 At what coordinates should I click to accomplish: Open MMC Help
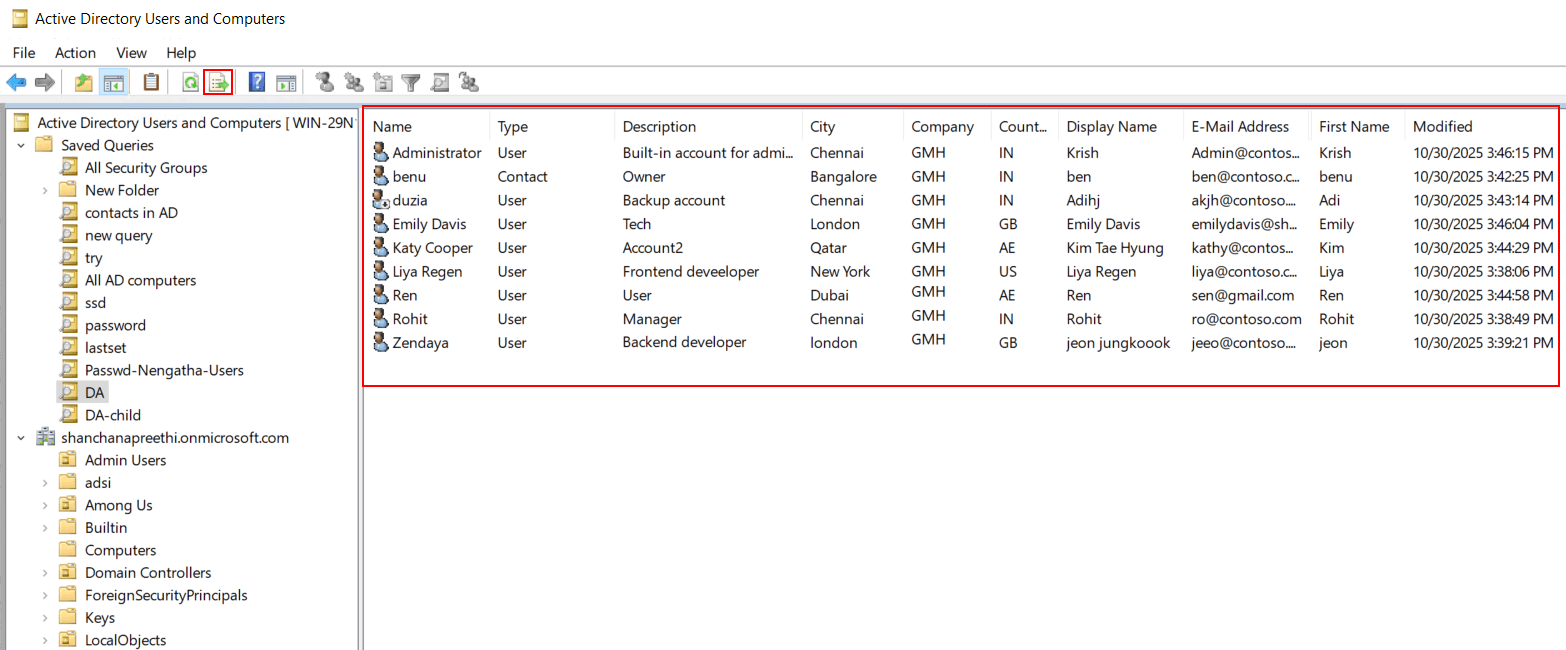pyautogui.click(x=256, y=82)
